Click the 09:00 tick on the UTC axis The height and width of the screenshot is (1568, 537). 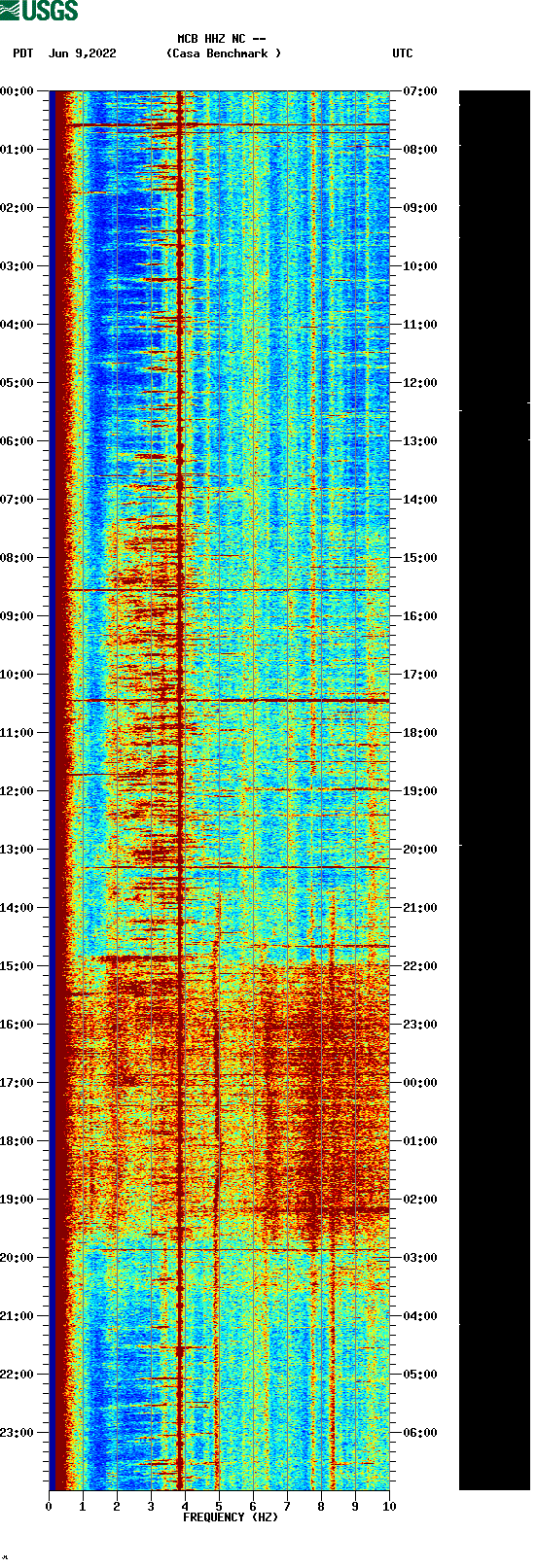click(420, 207)
